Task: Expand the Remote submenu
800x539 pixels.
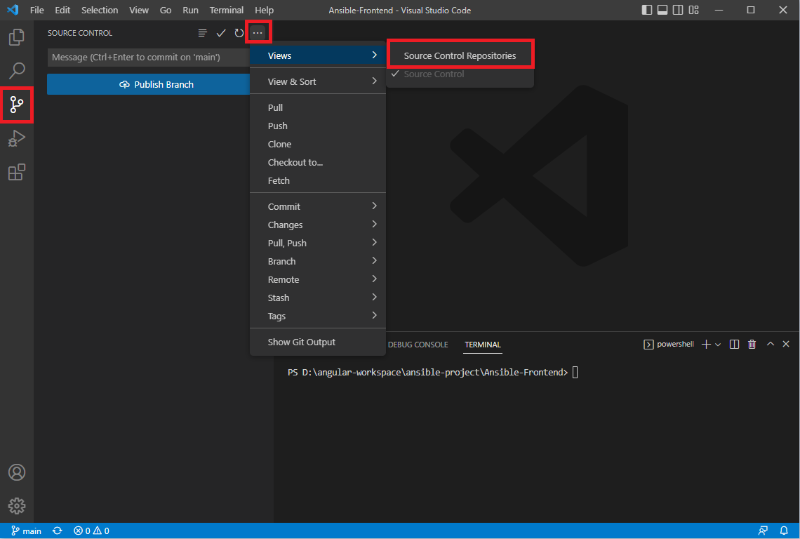Action: pyautogui.click(x=318, y=280)
